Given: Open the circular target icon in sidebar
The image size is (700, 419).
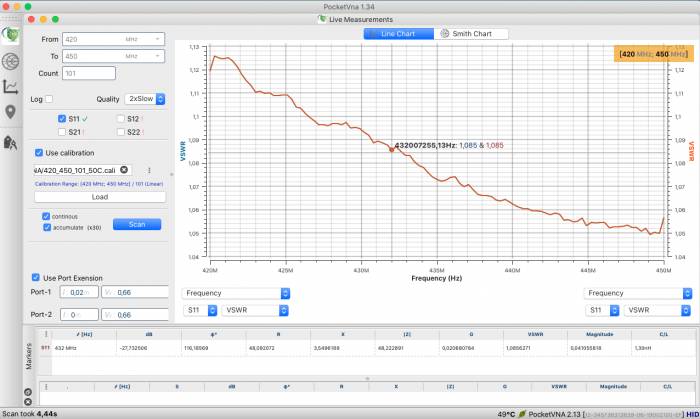Looking at the screenshot, I should click(x=11, y=61).
